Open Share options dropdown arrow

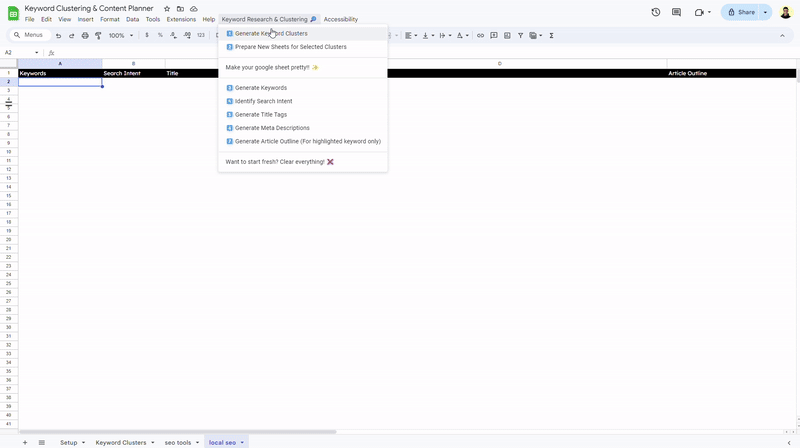tap(765, 12)
